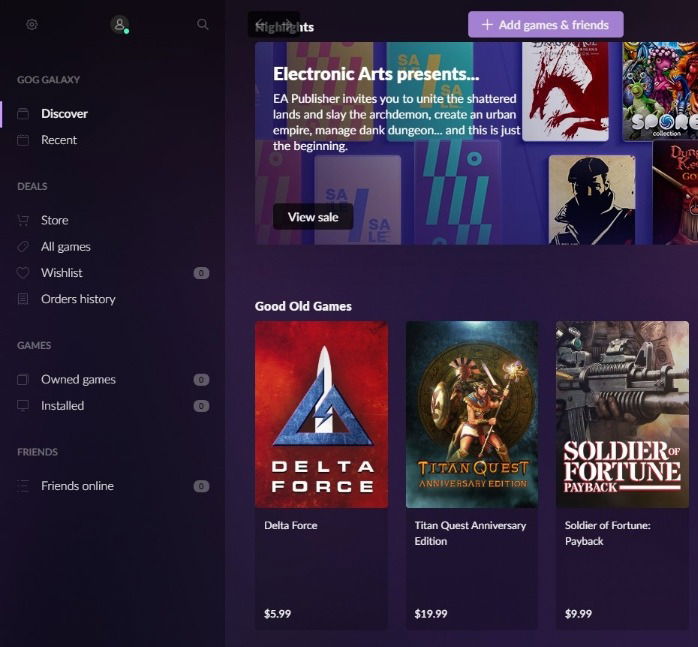Open settings with the gear icon
The width and height of the screenshot is (698, 647).
point(32,24)
